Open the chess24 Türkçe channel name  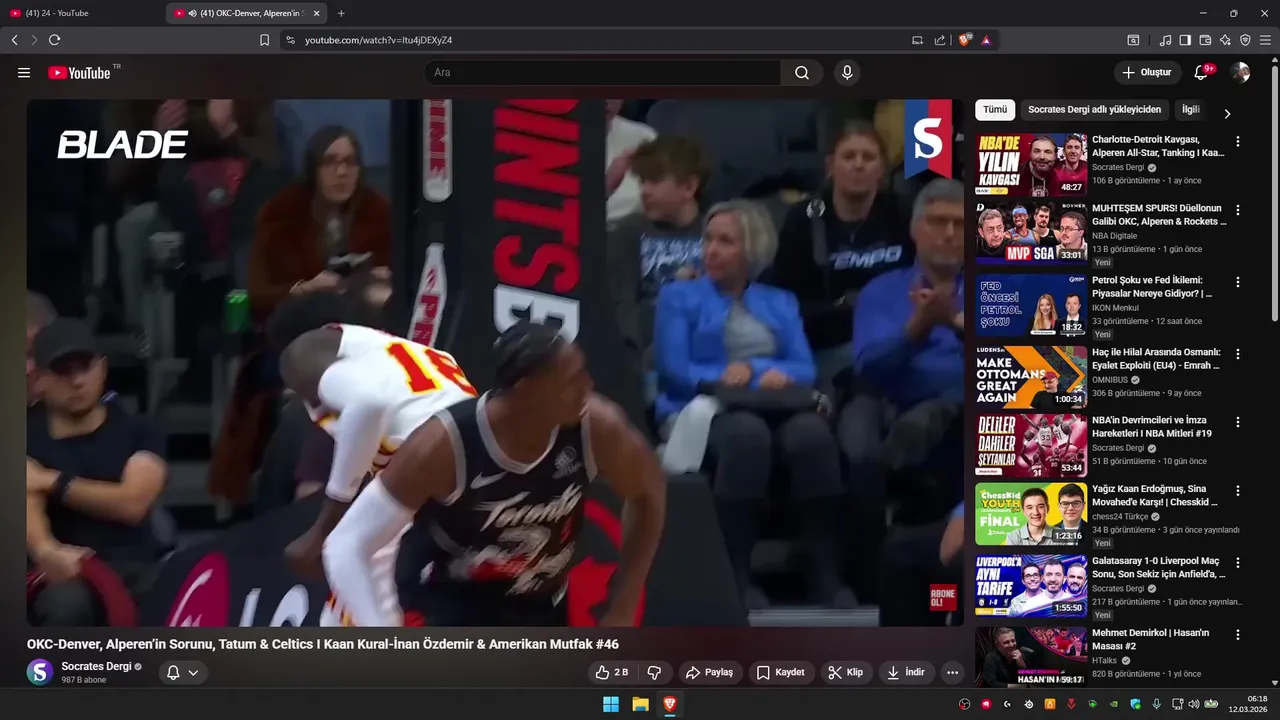point(1120,517)
